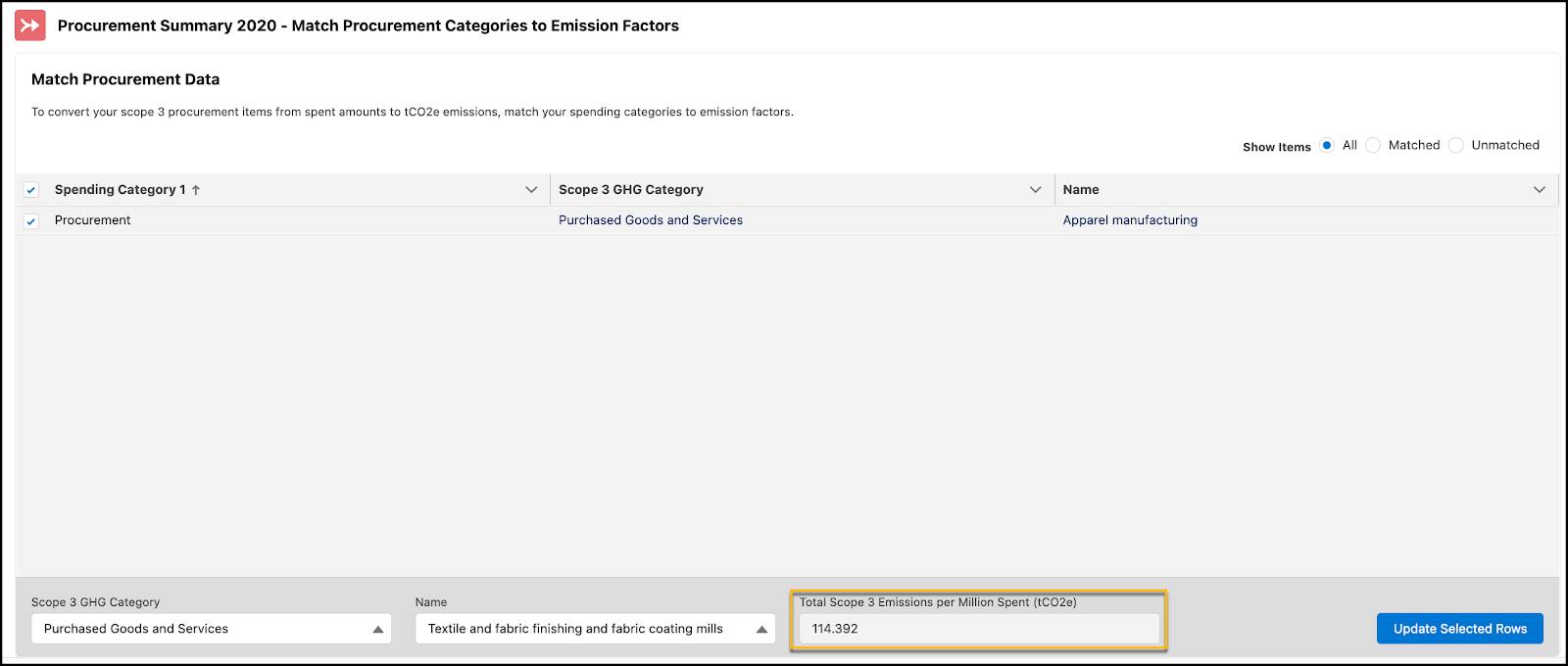The width and height of the screenshot is (1568, 666).
Task: Show only Unmatched items
Action: (1456, 146)
